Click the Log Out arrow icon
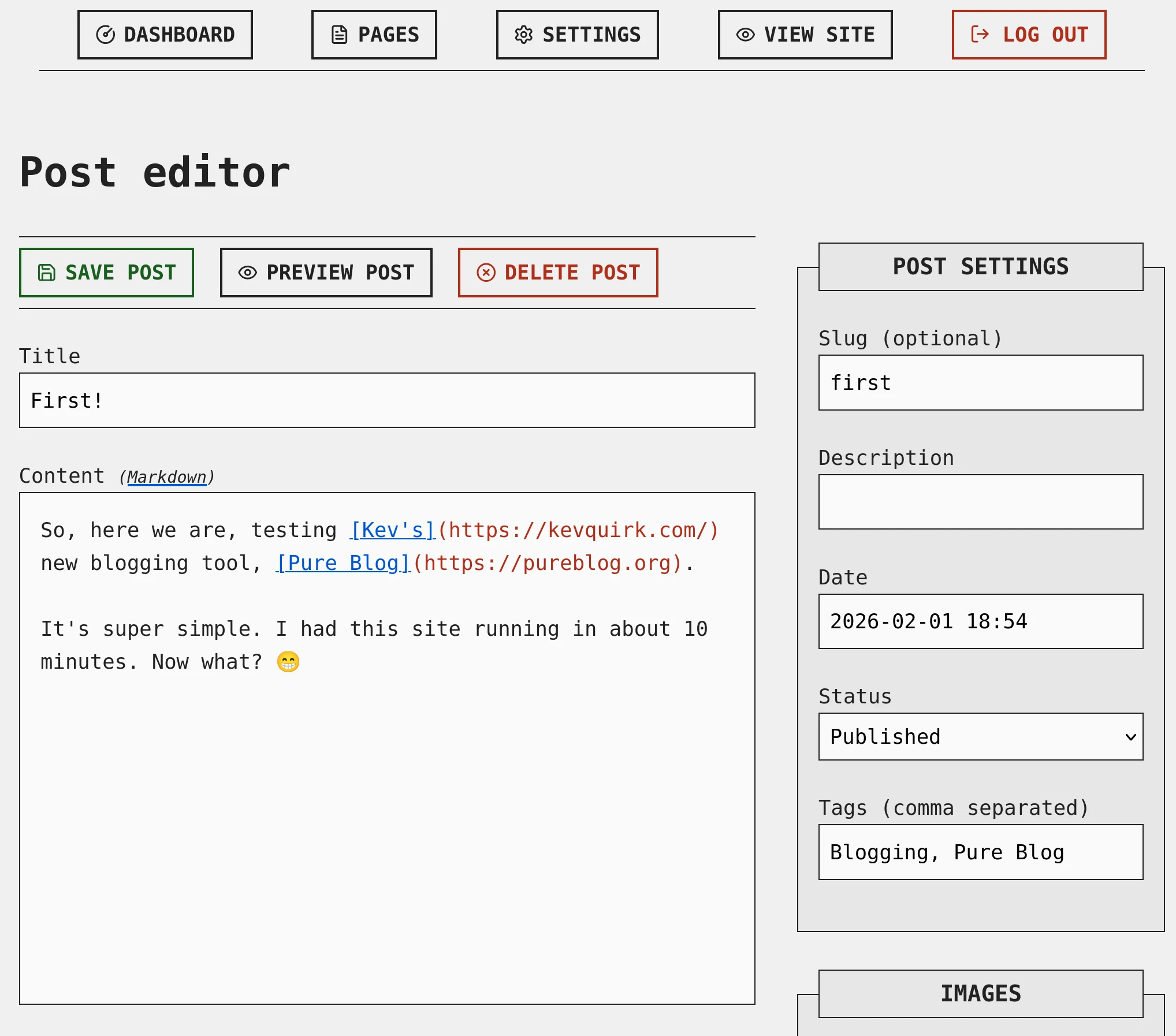 pos(980,35)
